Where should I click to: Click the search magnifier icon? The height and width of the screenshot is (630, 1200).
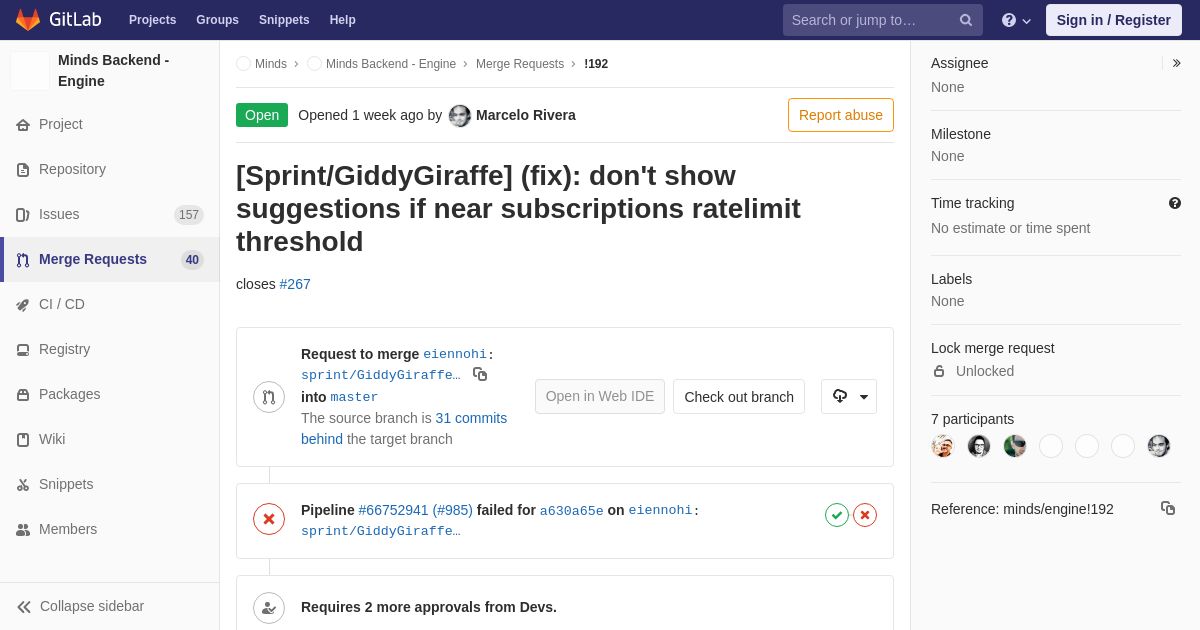pos(966,20)
